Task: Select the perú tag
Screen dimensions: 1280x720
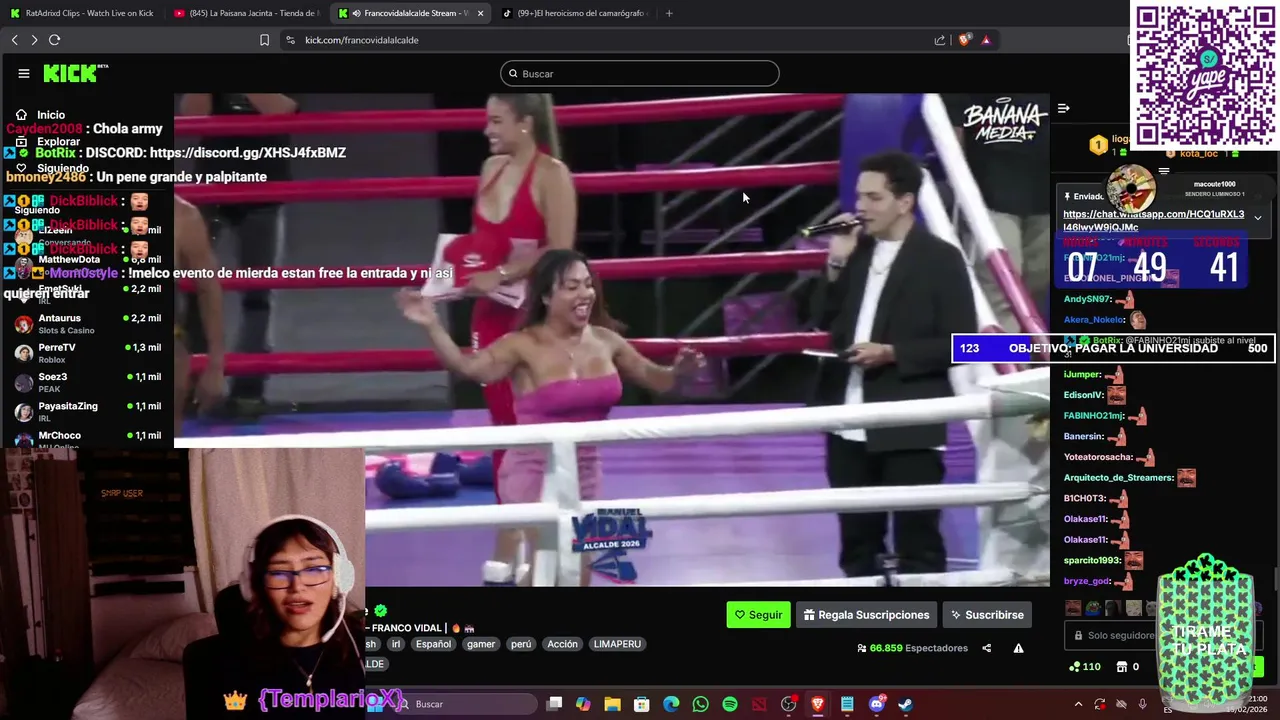Action: point(521,644)
